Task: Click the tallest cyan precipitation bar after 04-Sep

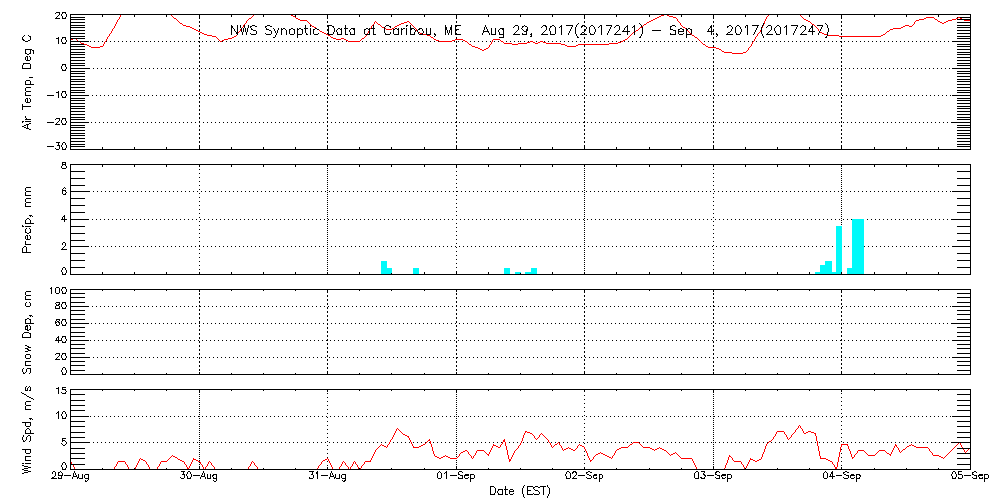Action: pyautogui.click(x=858, y=246)
